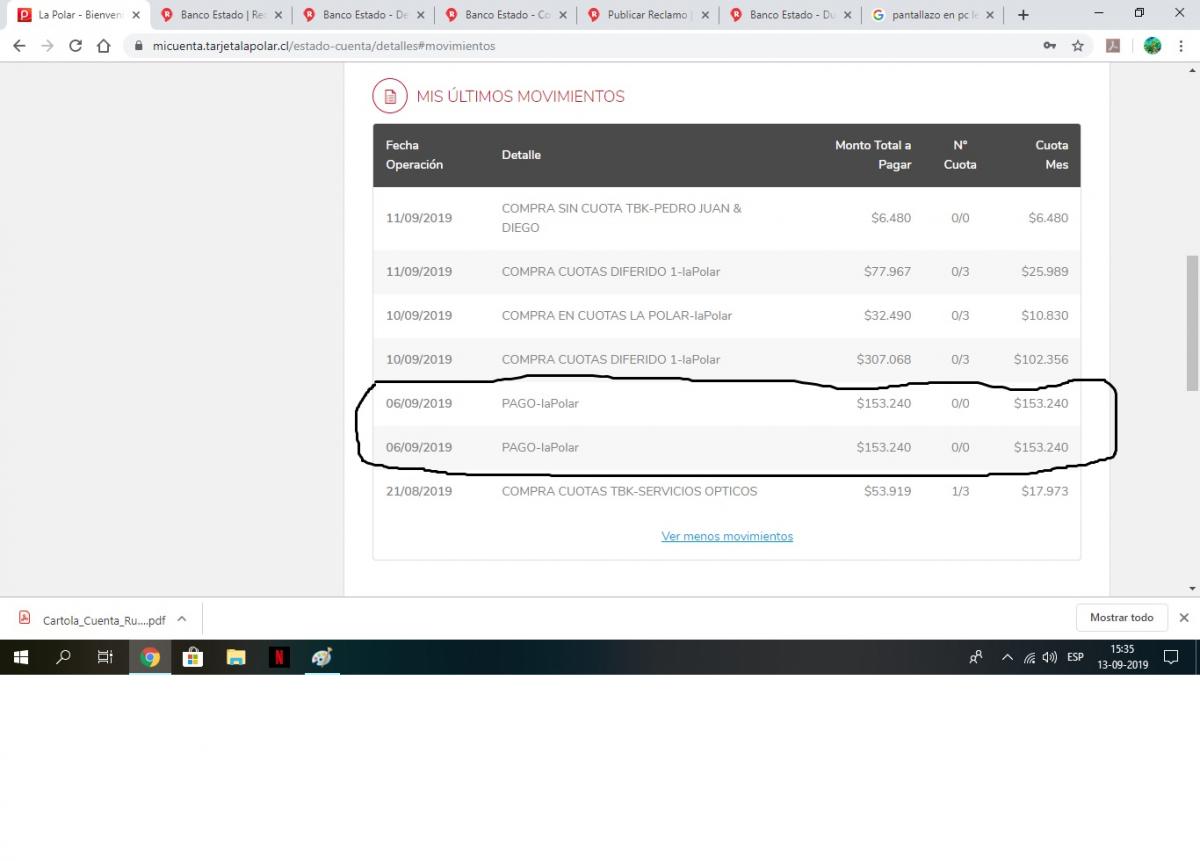This screenshot has width=1200, height=861.
Task: Click the taskbar search magnifier
Action: click(64, 657)
